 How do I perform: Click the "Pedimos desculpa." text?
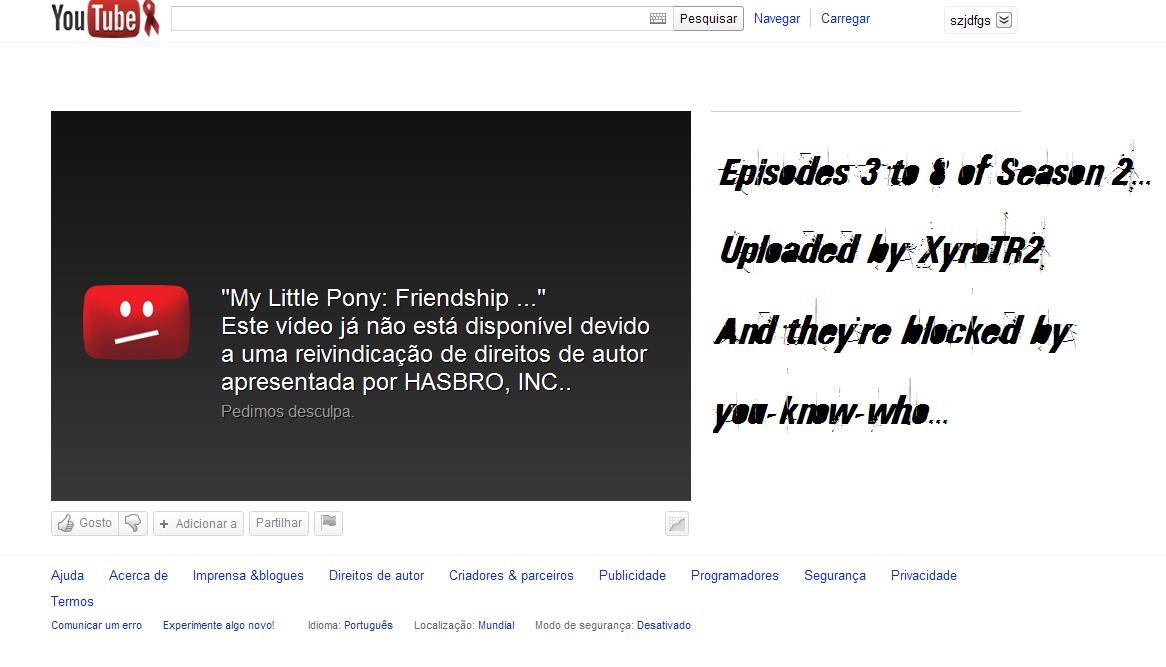(287, 411)
